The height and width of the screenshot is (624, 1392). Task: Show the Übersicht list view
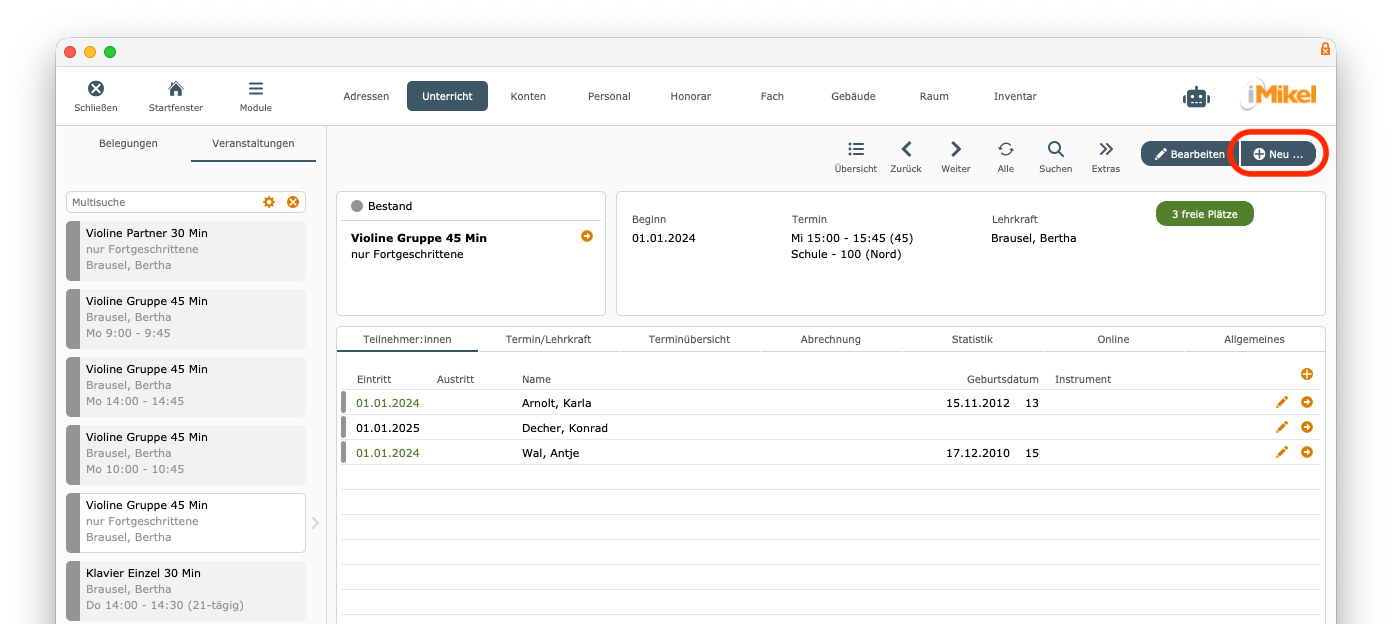[856, 150]
